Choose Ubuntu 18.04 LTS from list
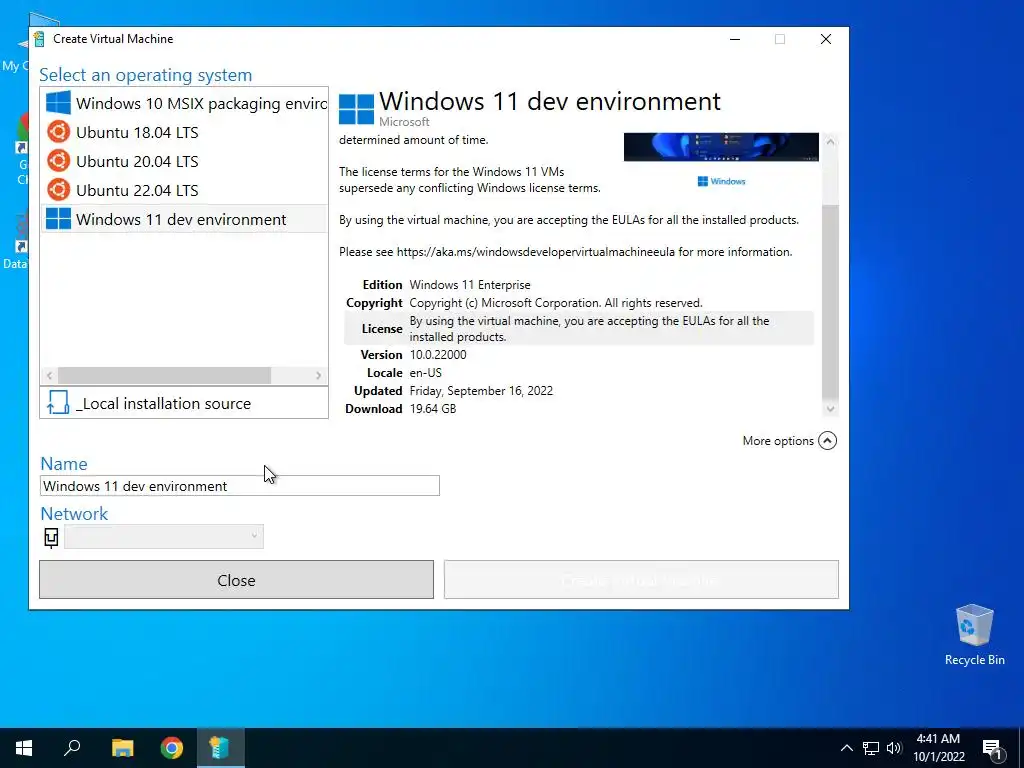The image size is (1024, 768). (184, 132)
